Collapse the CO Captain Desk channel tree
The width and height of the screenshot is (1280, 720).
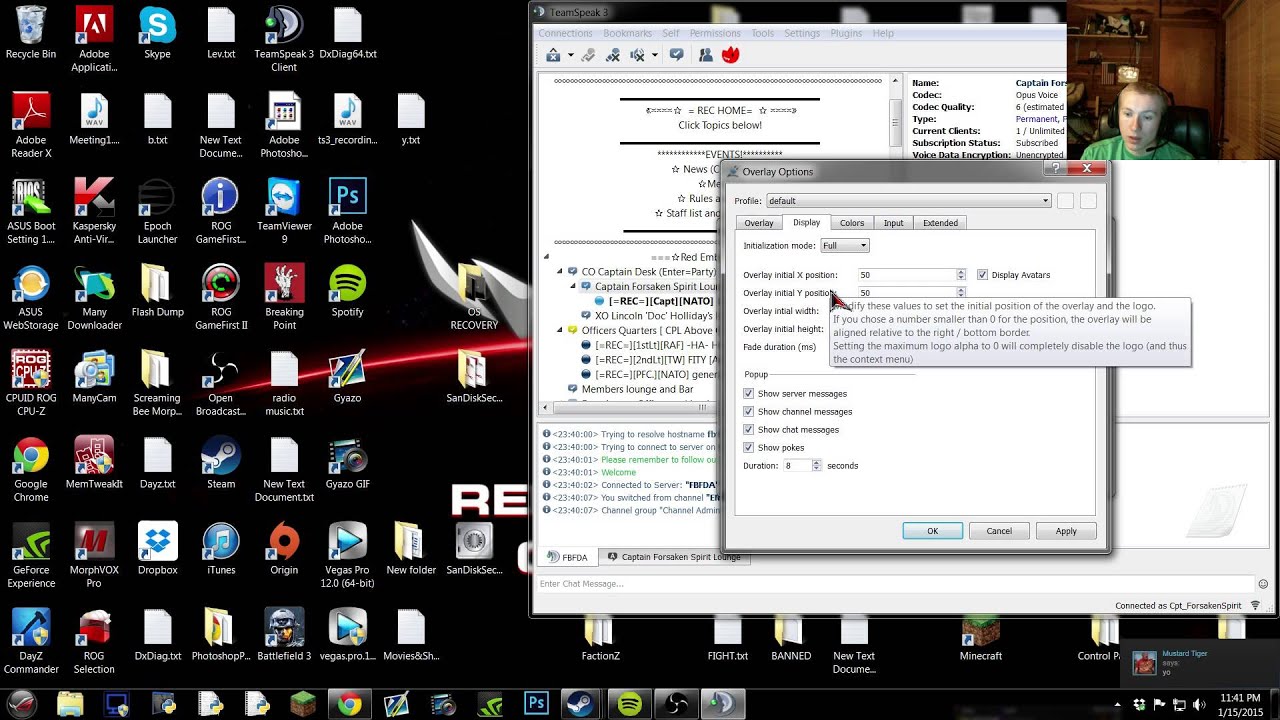(x=560, y=272)
